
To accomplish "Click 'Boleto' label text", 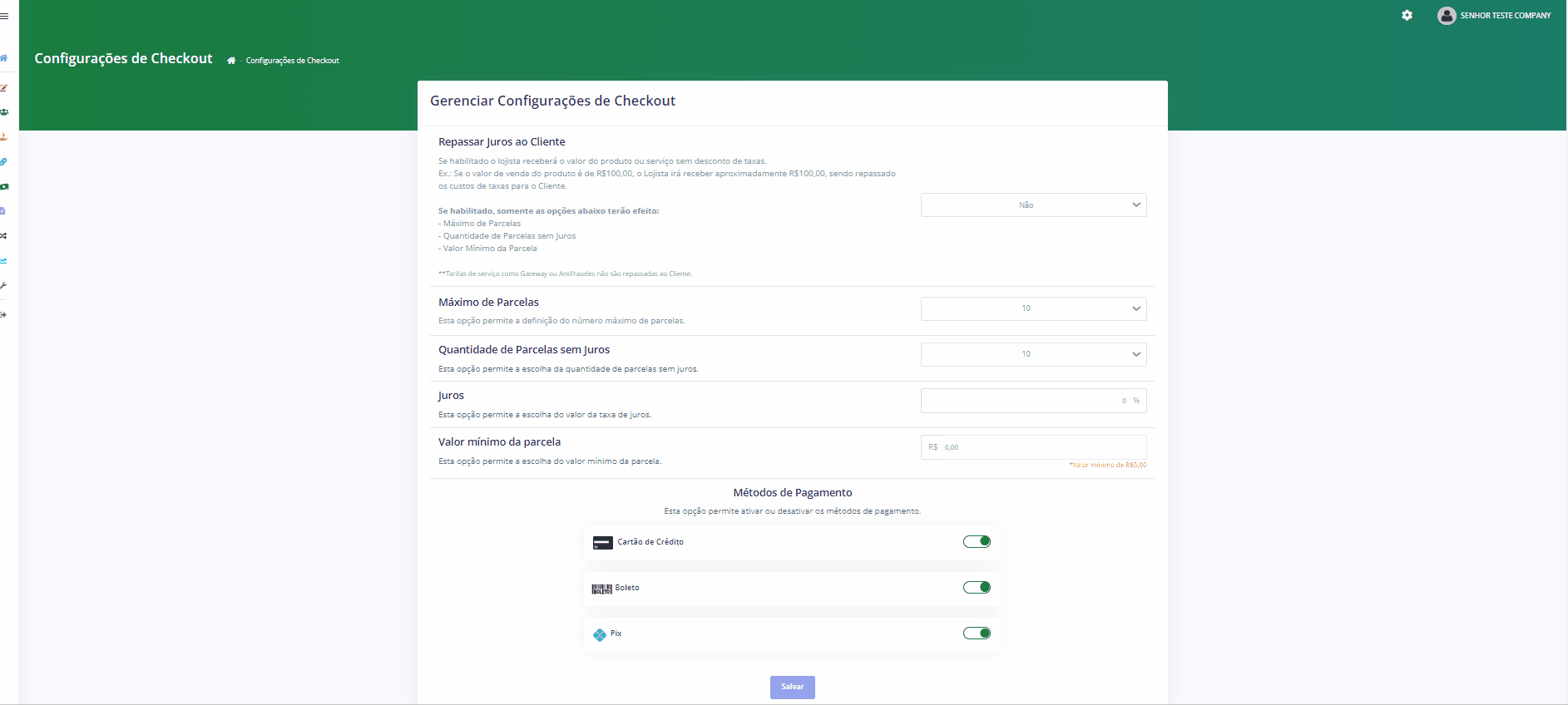I will [x=627, y=588].
